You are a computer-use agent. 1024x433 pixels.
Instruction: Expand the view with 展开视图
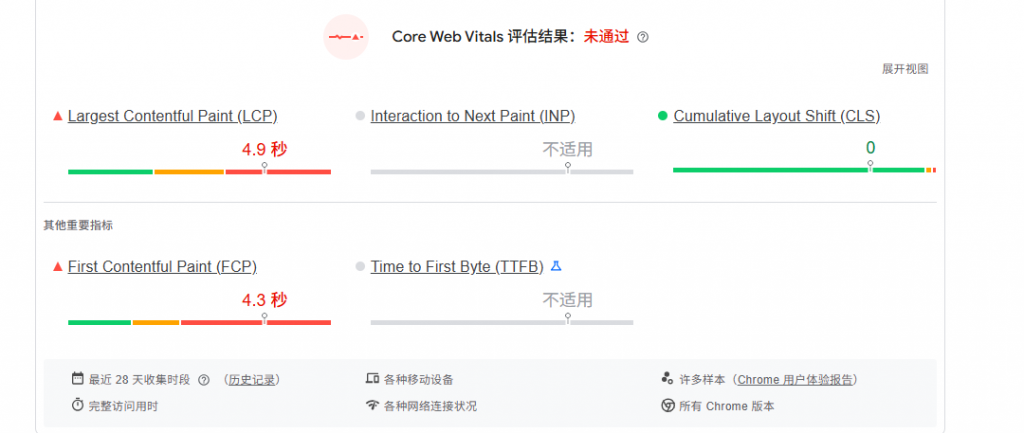pos(905,69)
